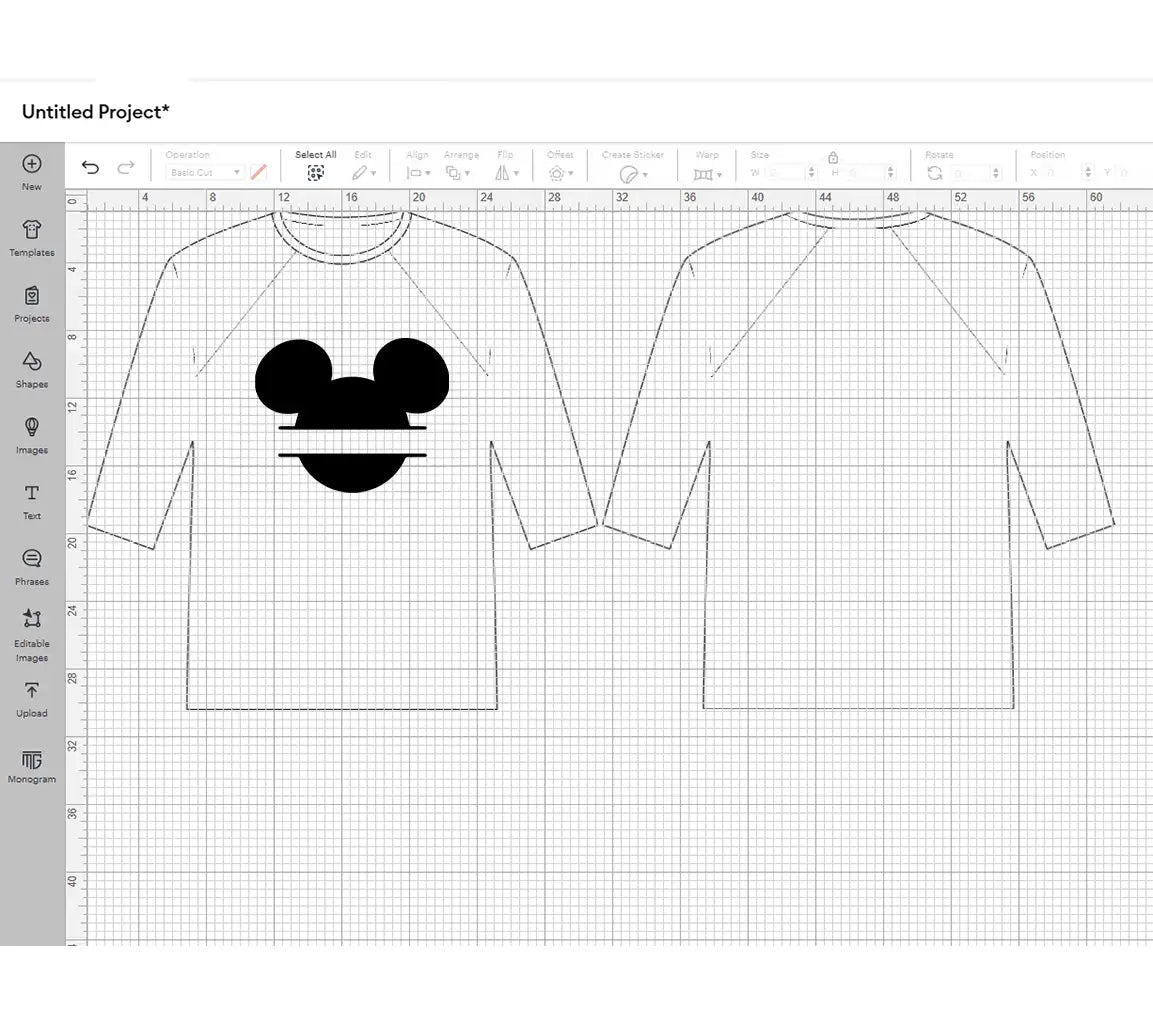Screen dimensions: 1153x1024
Task: Click the Rotate angle input field
Action: pyautogui.click(x=971, y=173)
